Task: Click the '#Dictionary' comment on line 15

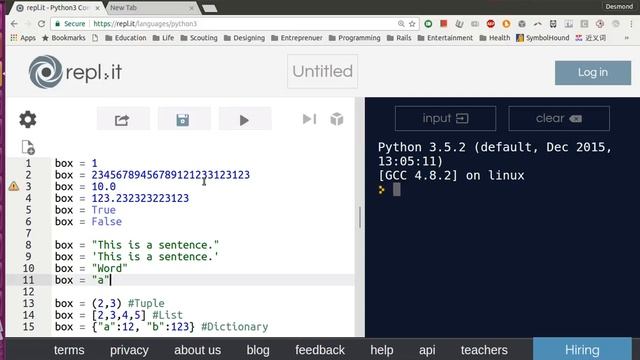Action: 235,327
